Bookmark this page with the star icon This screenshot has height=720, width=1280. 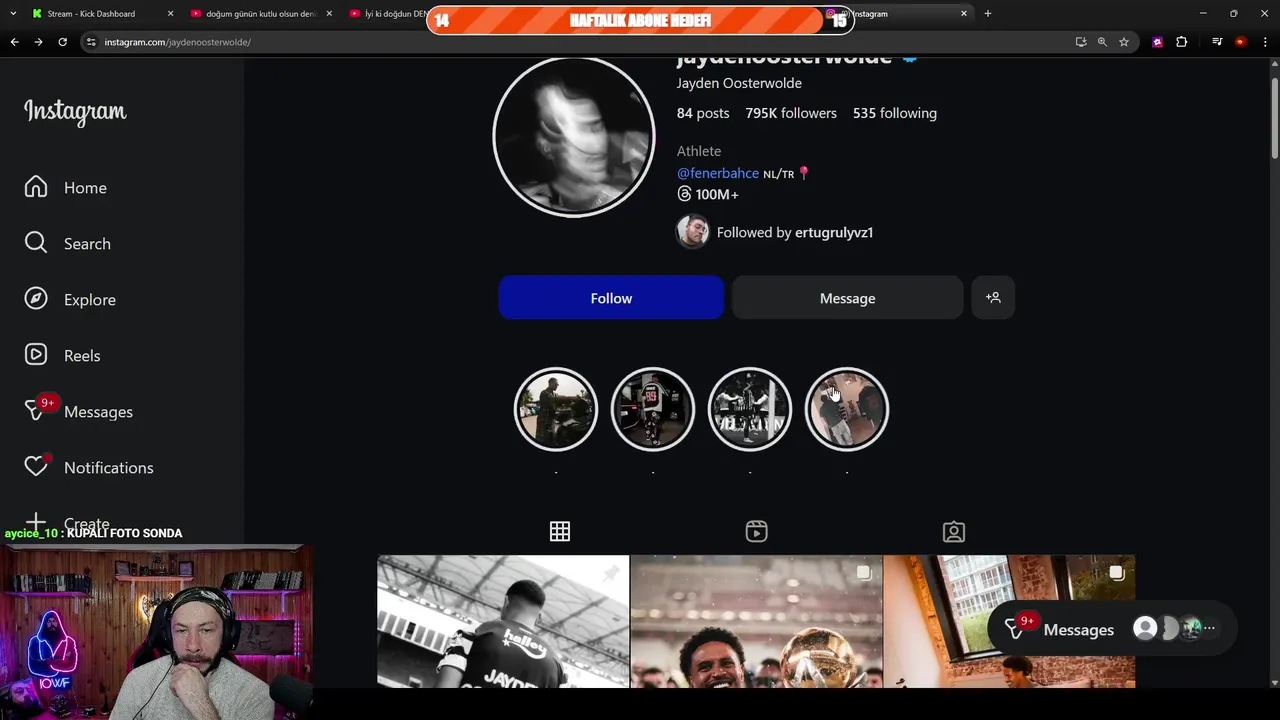pyautogui.click(x=1124, y=42)
